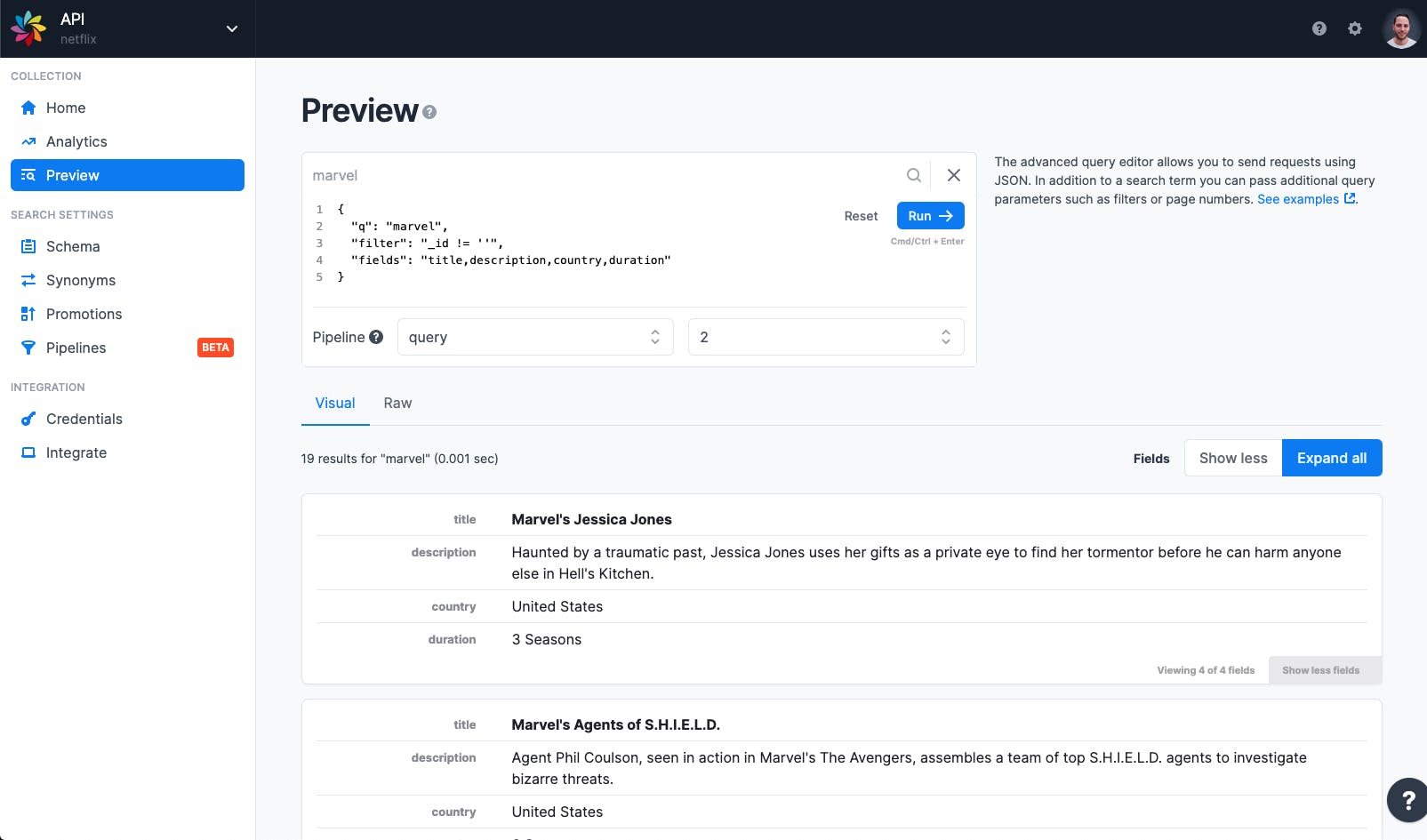Click the Marvel's Jessica Jones title

pos(591,519)
